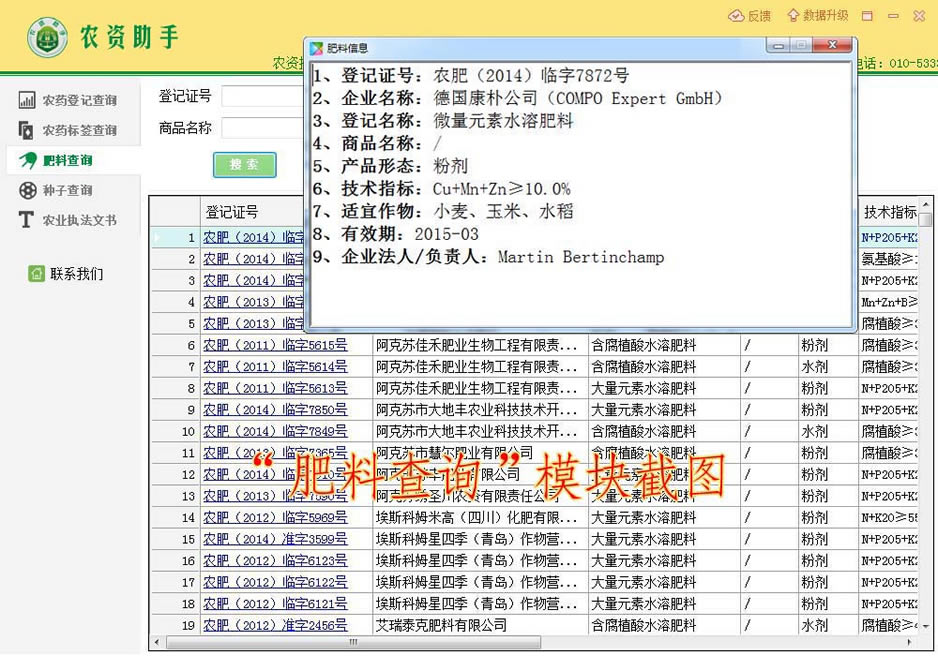
Task: Click the 登记证号 column header
Action: tap(252, 212)
